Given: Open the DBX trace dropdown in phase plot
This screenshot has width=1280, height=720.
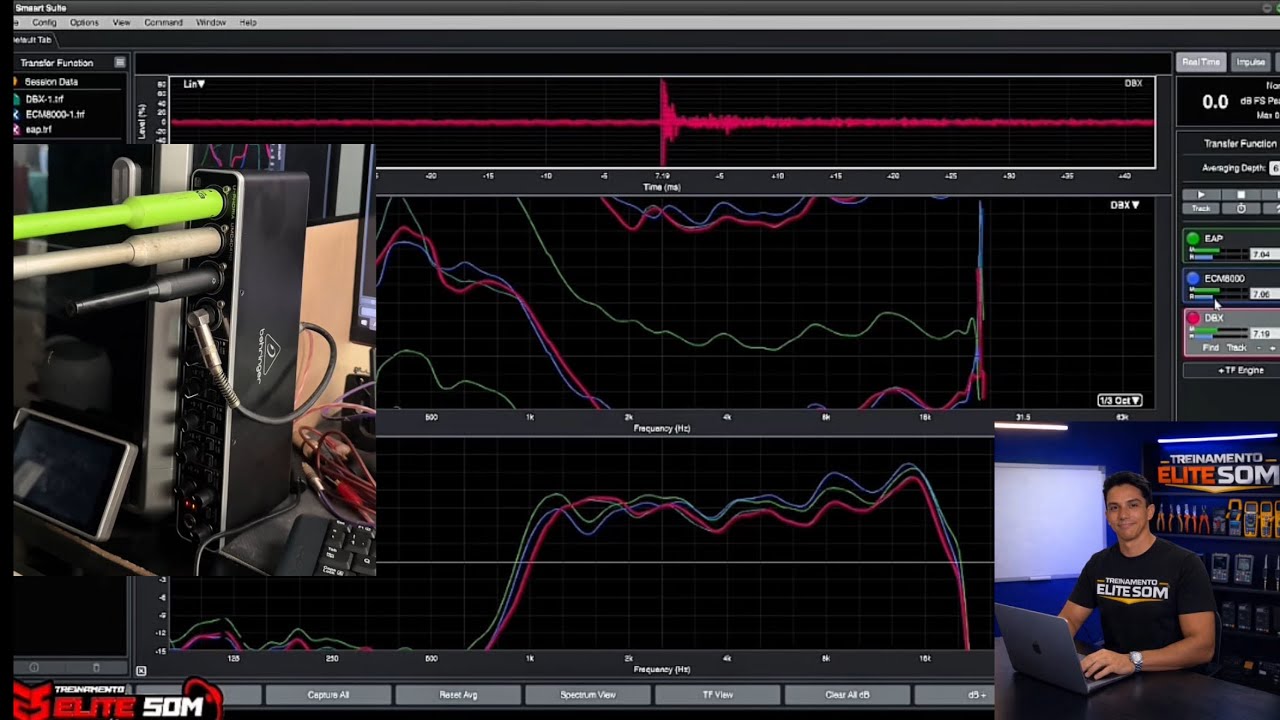Looking at the screenshot, I should [1125, 205].
